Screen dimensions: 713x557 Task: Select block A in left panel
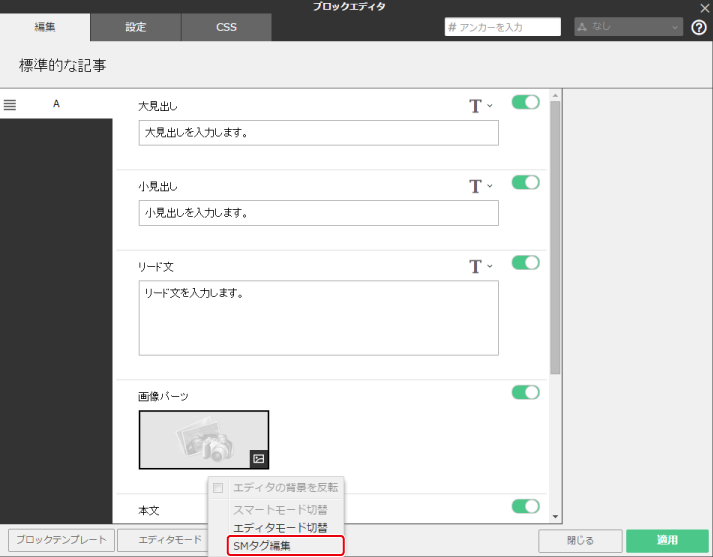(x=56, y=104)
